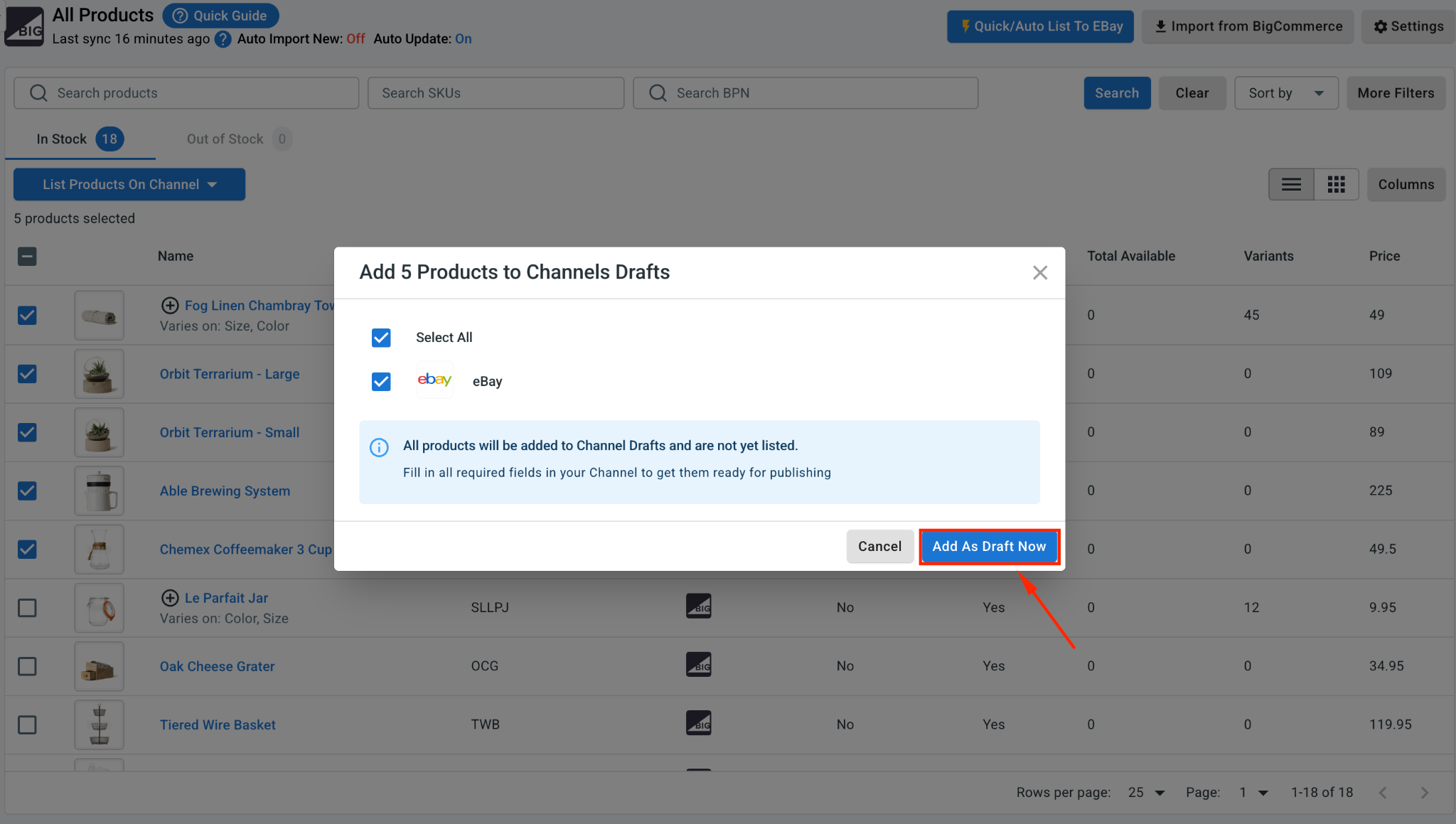Select the In Stock tab
The image size is (1456, 824).
coord(80,139)
